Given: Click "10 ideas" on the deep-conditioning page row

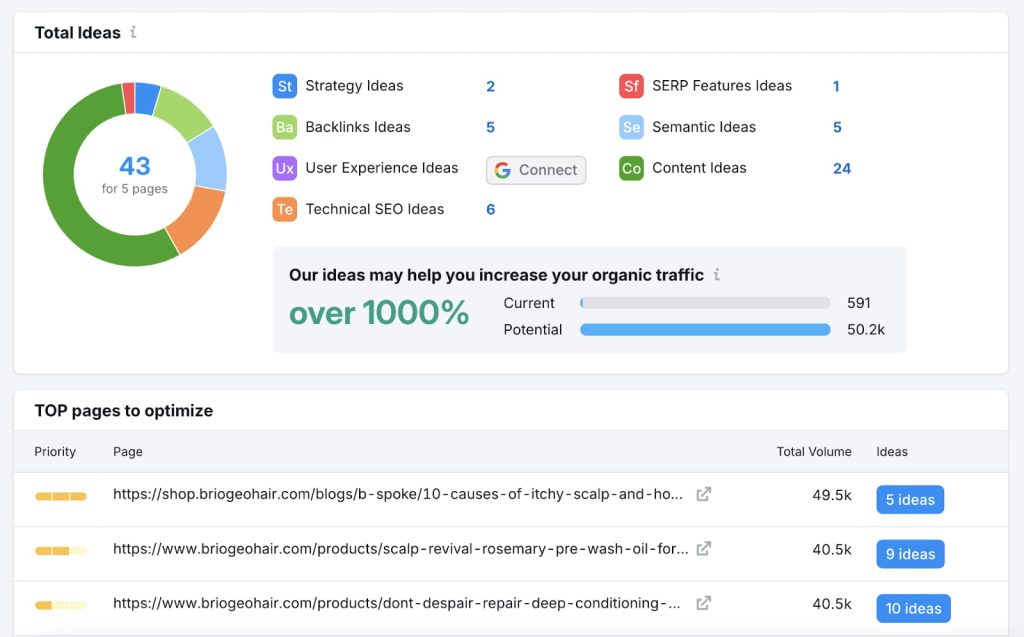Looking at the screenshot, I should pos(913,608).
